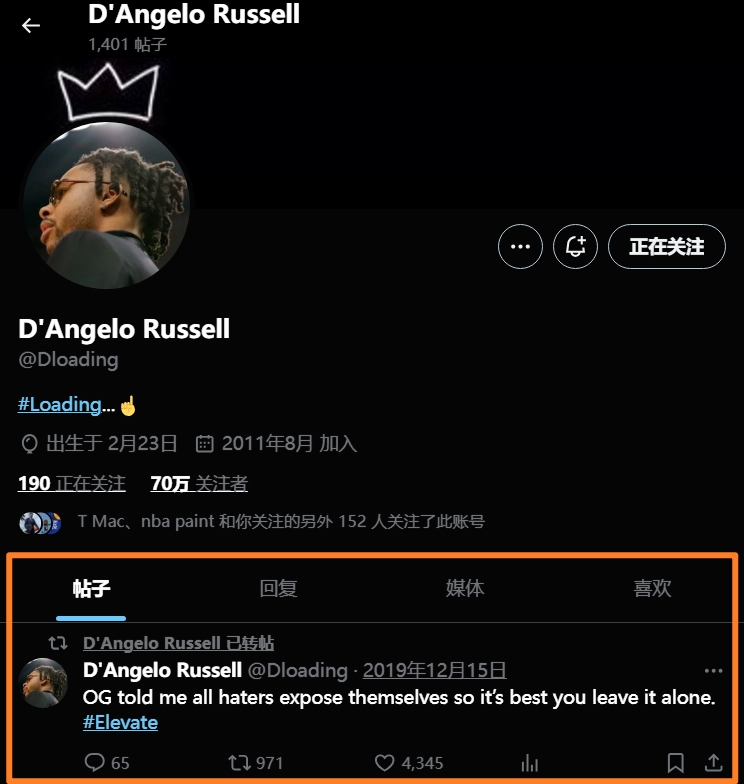
Task: Click the #Loading hashtag in bio
Action: (x=66, y=404)
